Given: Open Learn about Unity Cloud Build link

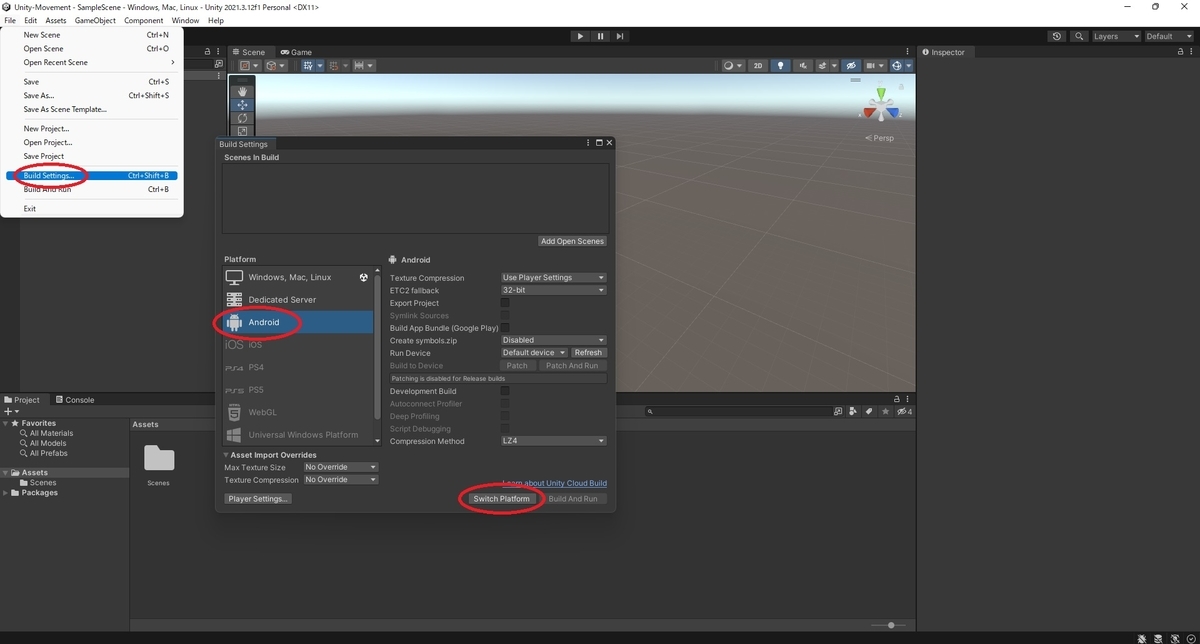Looking at the screenshot, I should tap(554, 483).
